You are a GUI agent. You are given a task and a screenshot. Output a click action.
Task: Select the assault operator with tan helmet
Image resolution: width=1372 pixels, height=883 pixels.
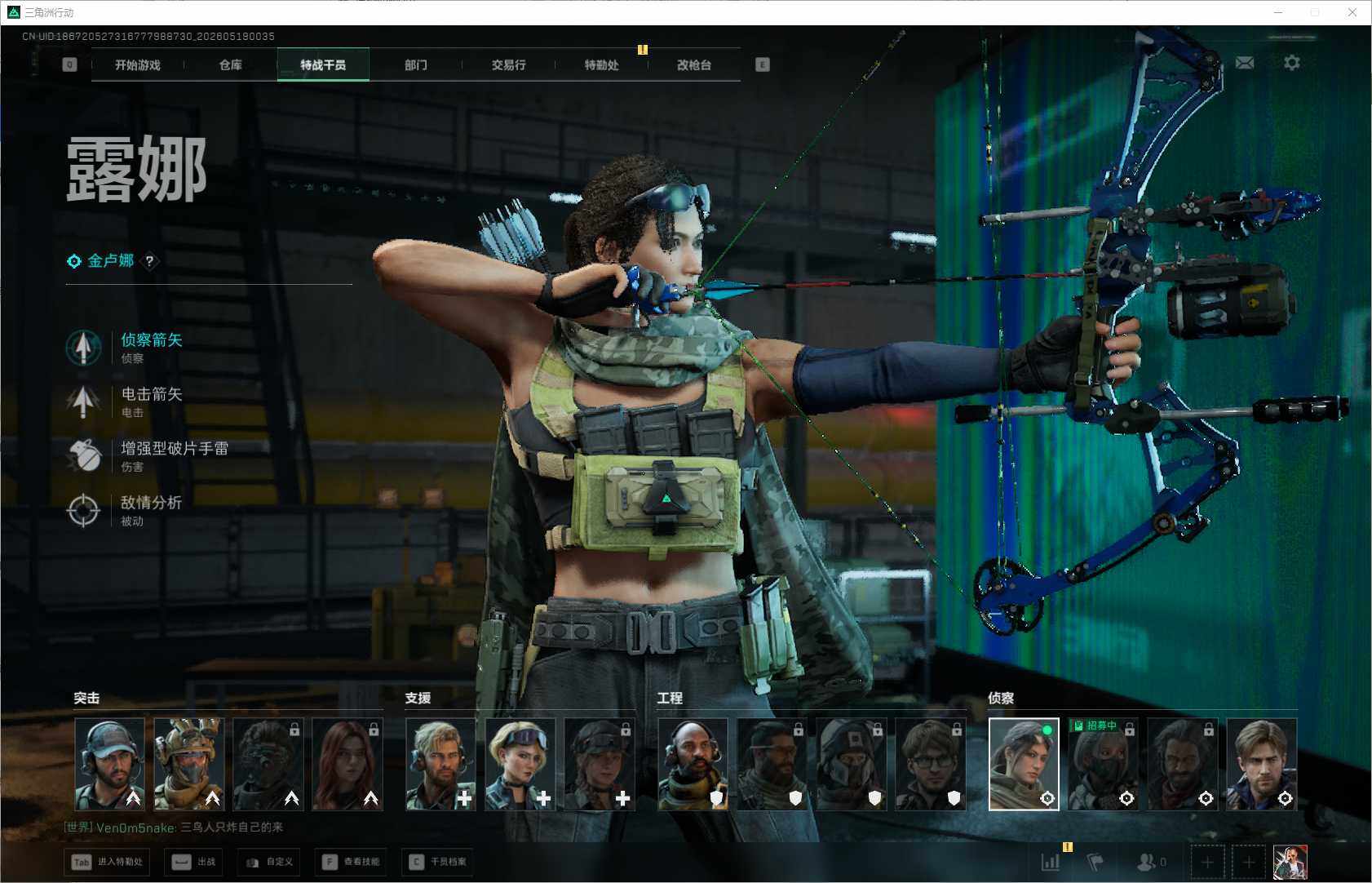click(x=189, y=764)
